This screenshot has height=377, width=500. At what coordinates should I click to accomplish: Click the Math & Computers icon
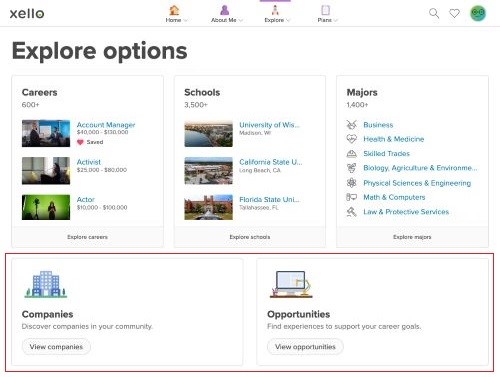tap(351, 197)
